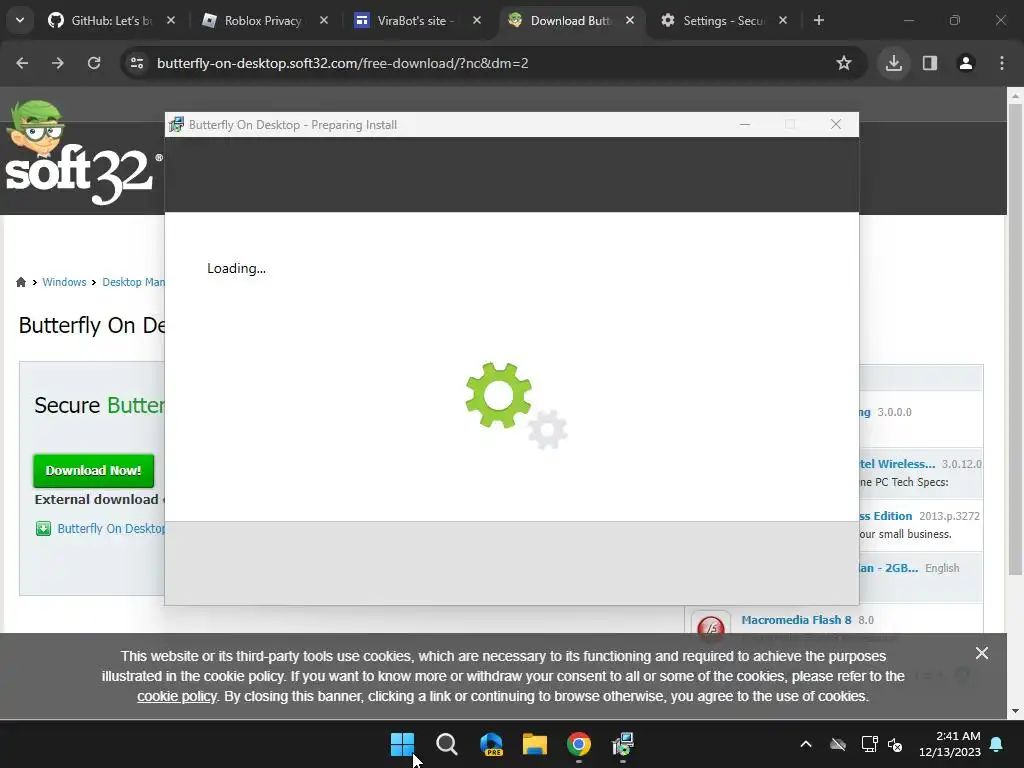This screenshot has width=1024, height=768.
Task: Close the Settings tab
Action: pos(782,20)
